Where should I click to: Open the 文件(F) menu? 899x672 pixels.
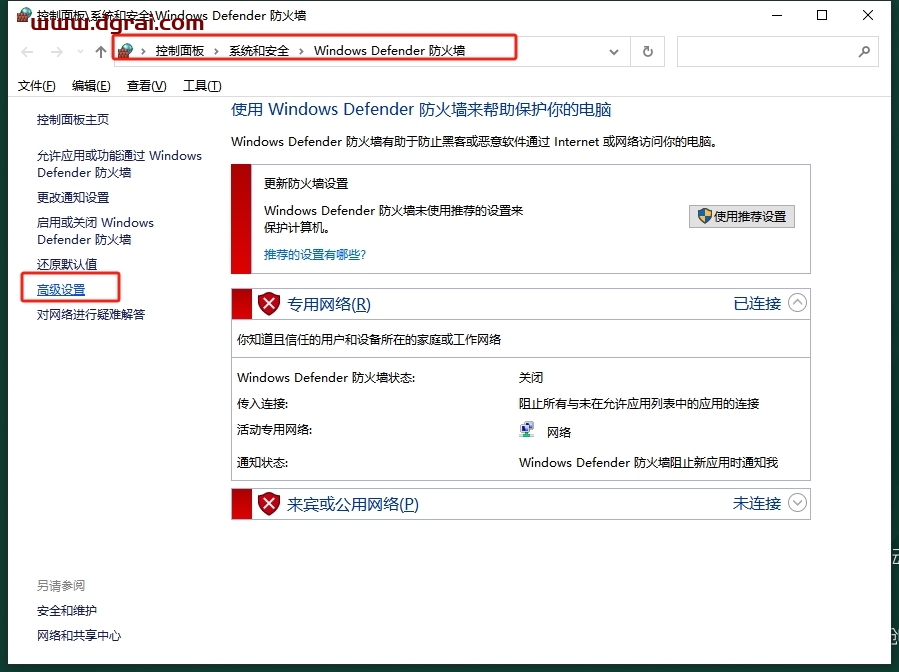click(37, 86)
